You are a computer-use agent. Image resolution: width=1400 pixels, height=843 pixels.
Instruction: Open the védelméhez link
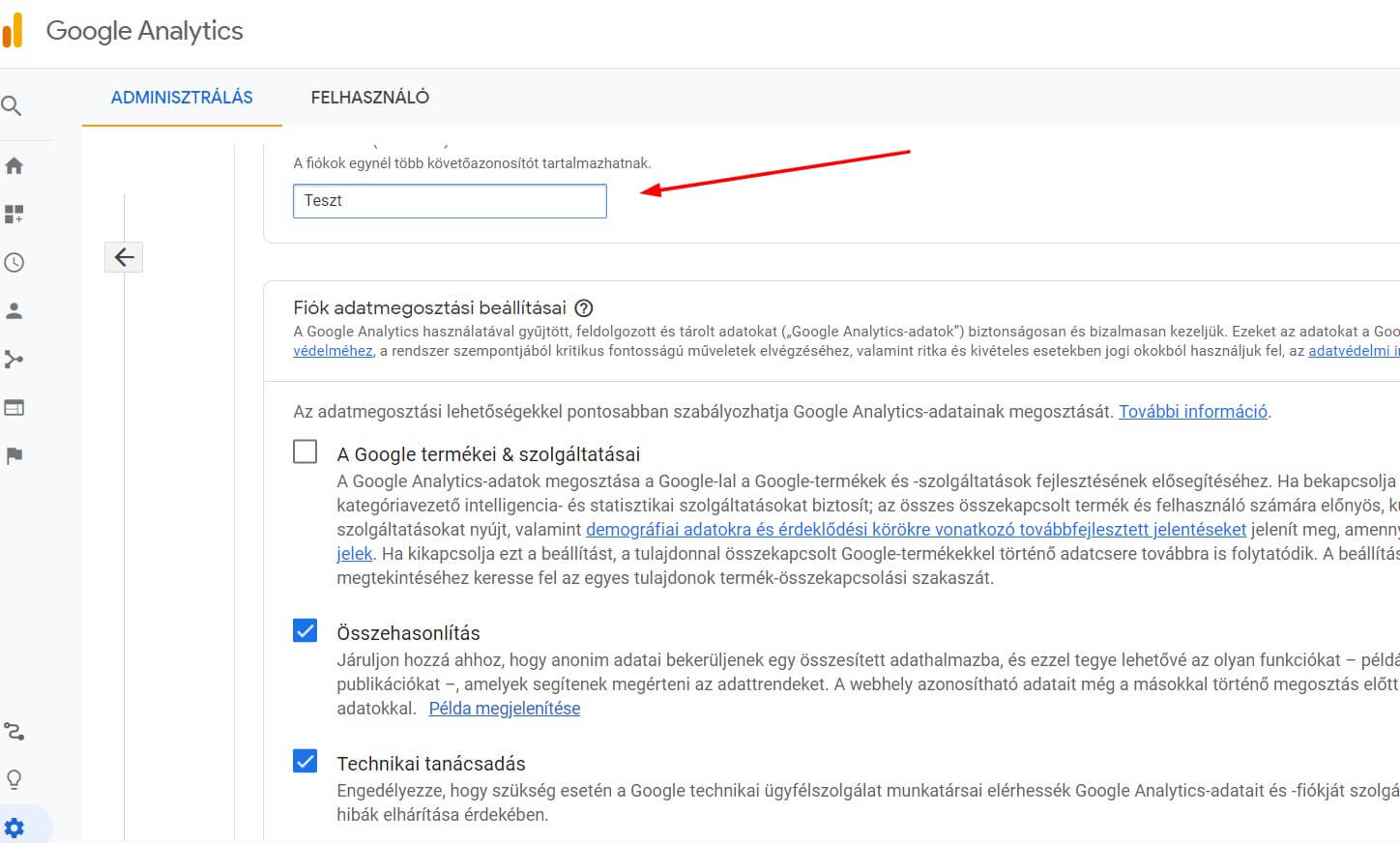click(x=333, y=351)
